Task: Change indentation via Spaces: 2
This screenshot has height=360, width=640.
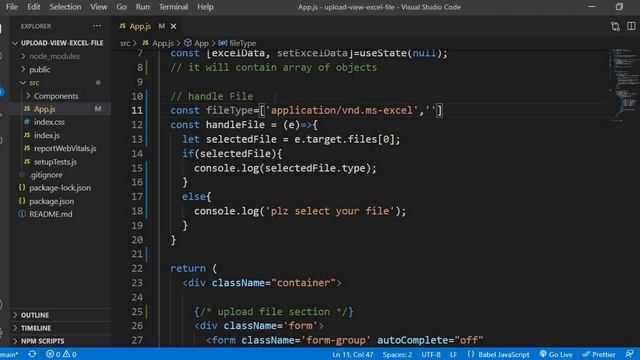Action: pyautogui.click(x=397, y=354)
